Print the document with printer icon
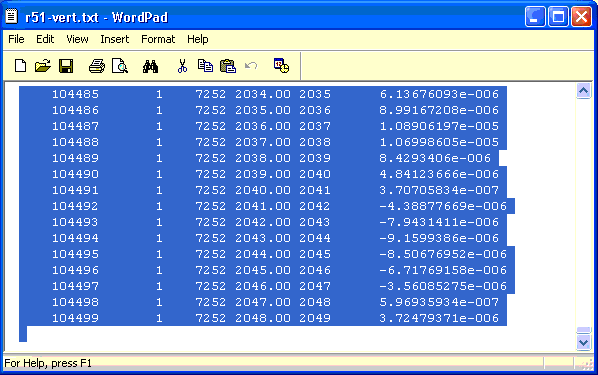 97,66
